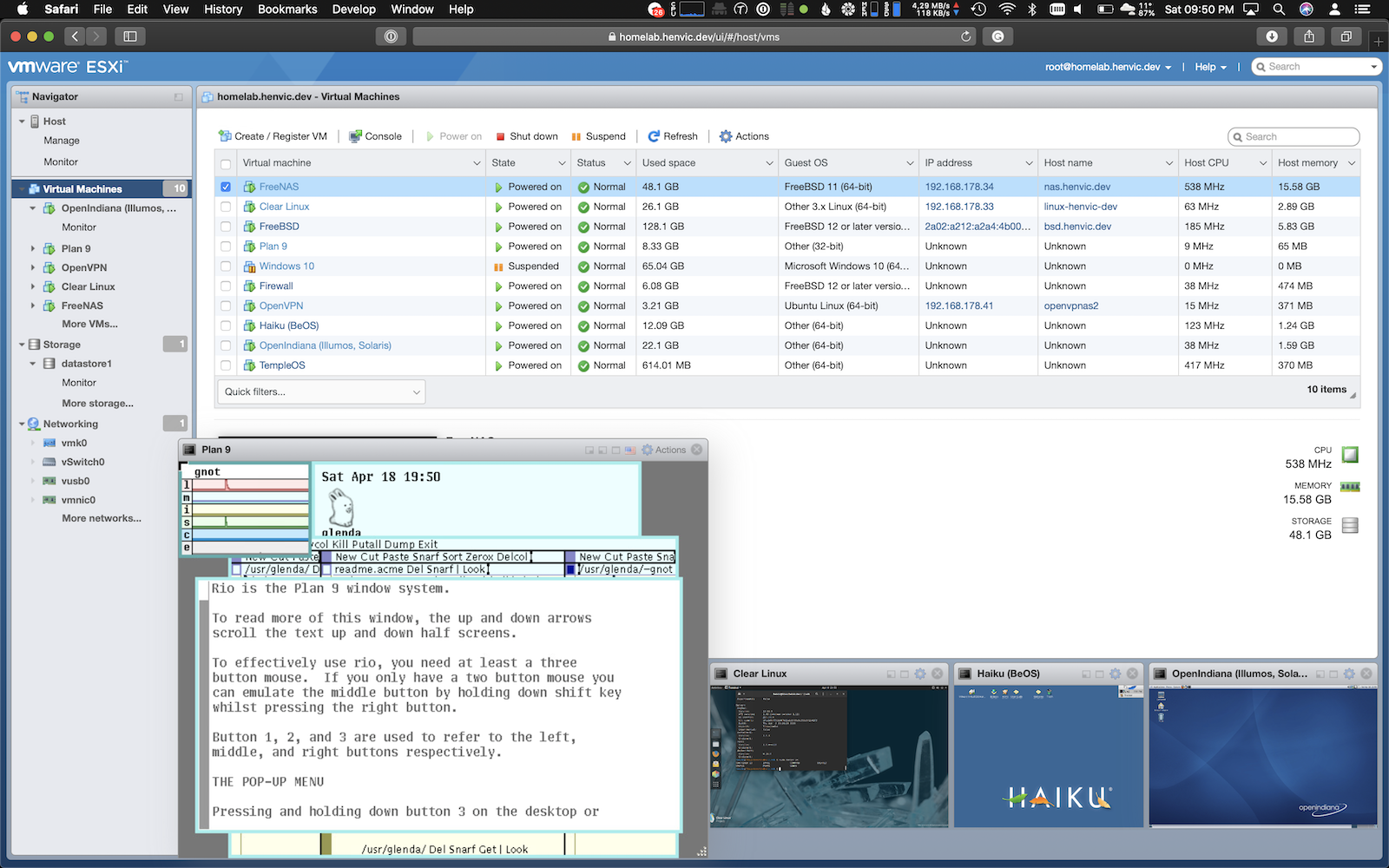Viewport: 1389px width, 868px height.
Task: Click the Actions gear in Plan 9 console window
Action: [647, 450]
